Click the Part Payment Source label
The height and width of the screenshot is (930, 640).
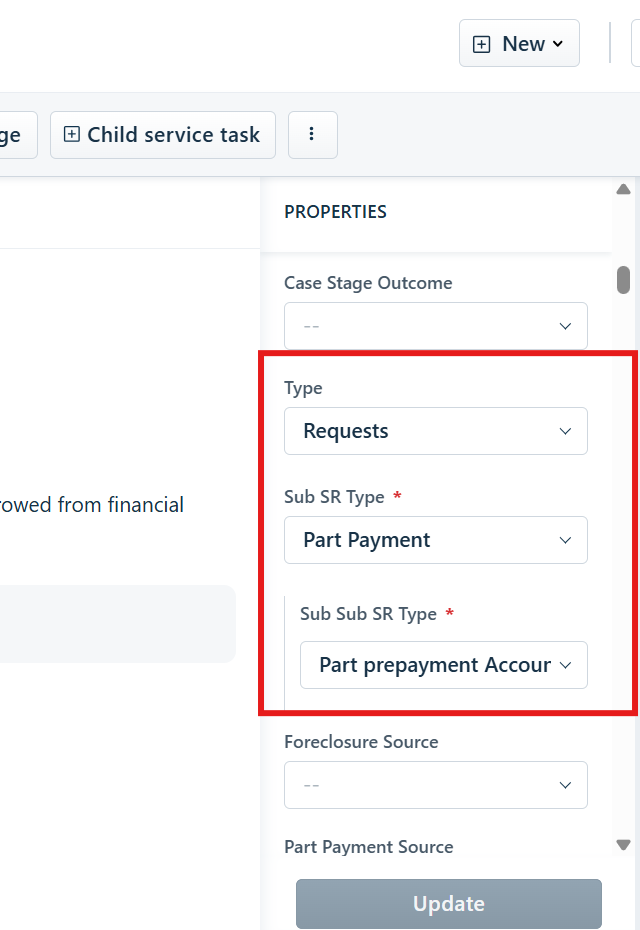tap(368, 847)
